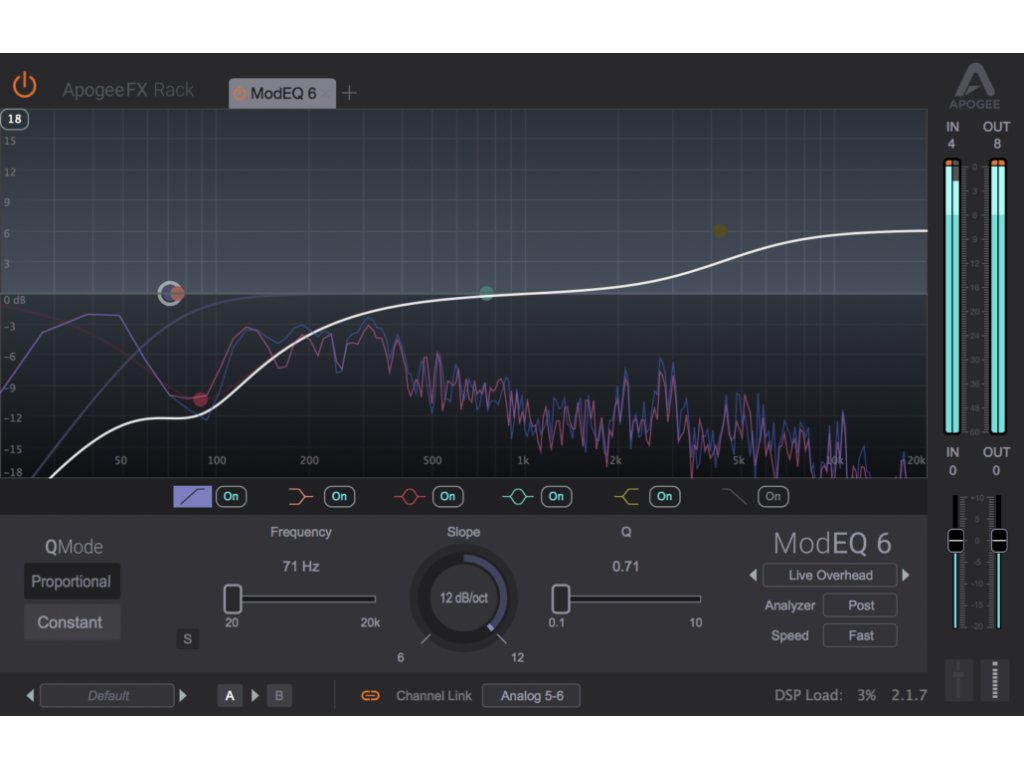The width and height of the screenshot is (1024, 768).
Task: Select the red parametric band icon
Action: click(x=409, y=496)
